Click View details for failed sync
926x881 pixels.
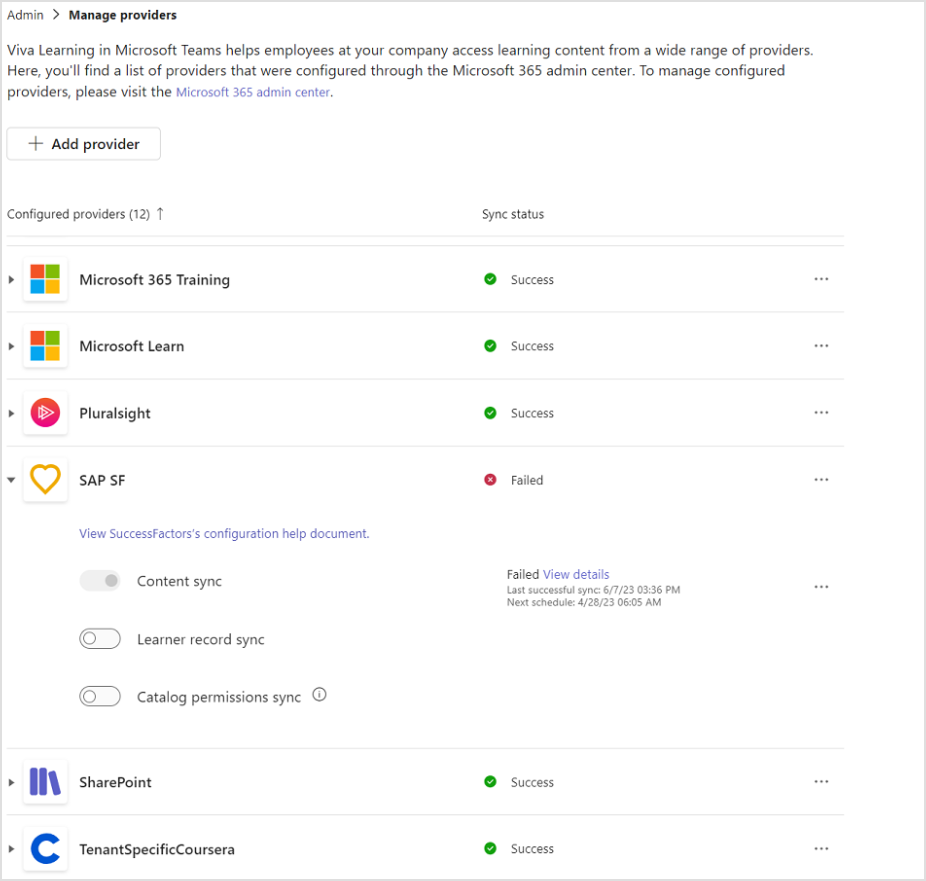(x=576, y=574)
